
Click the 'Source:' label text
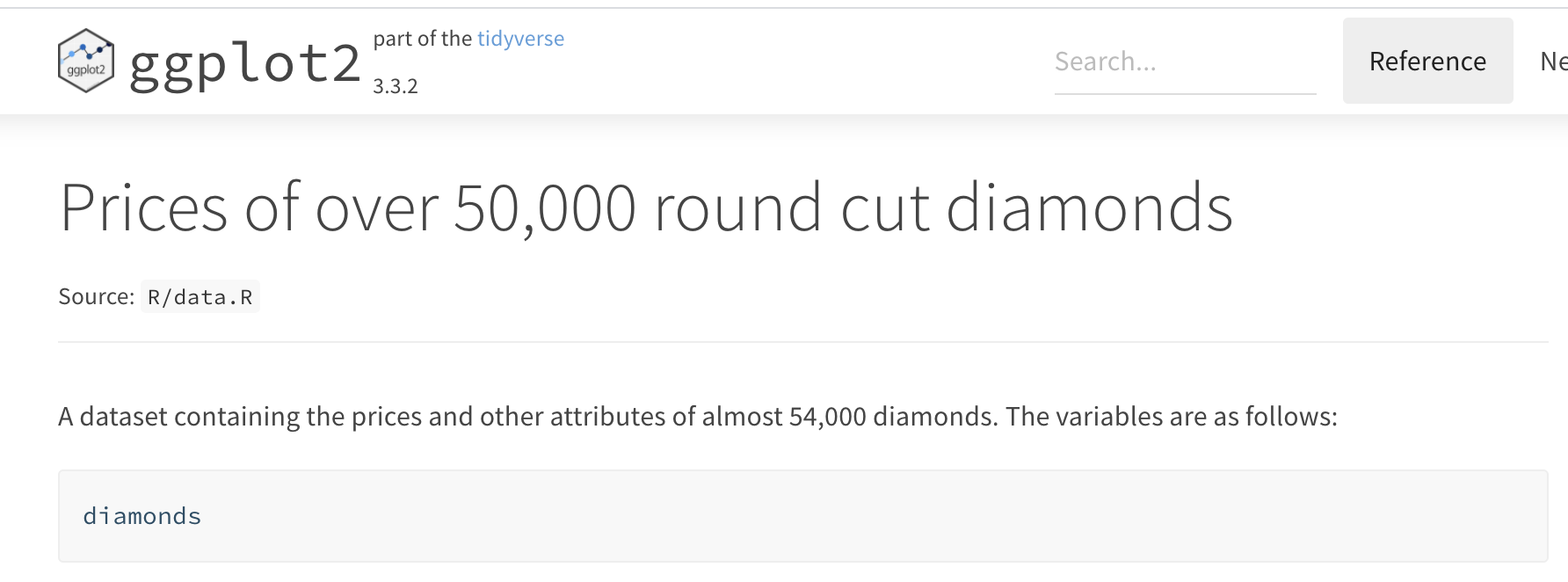[x=96, y=297]
